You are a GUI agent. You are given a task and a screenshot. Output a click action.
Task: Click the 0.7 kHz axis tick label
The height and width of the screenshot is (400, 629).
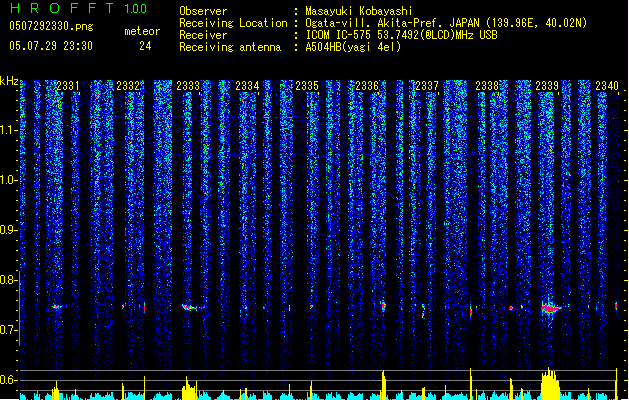pyautogui.click(x=8, y=330)
